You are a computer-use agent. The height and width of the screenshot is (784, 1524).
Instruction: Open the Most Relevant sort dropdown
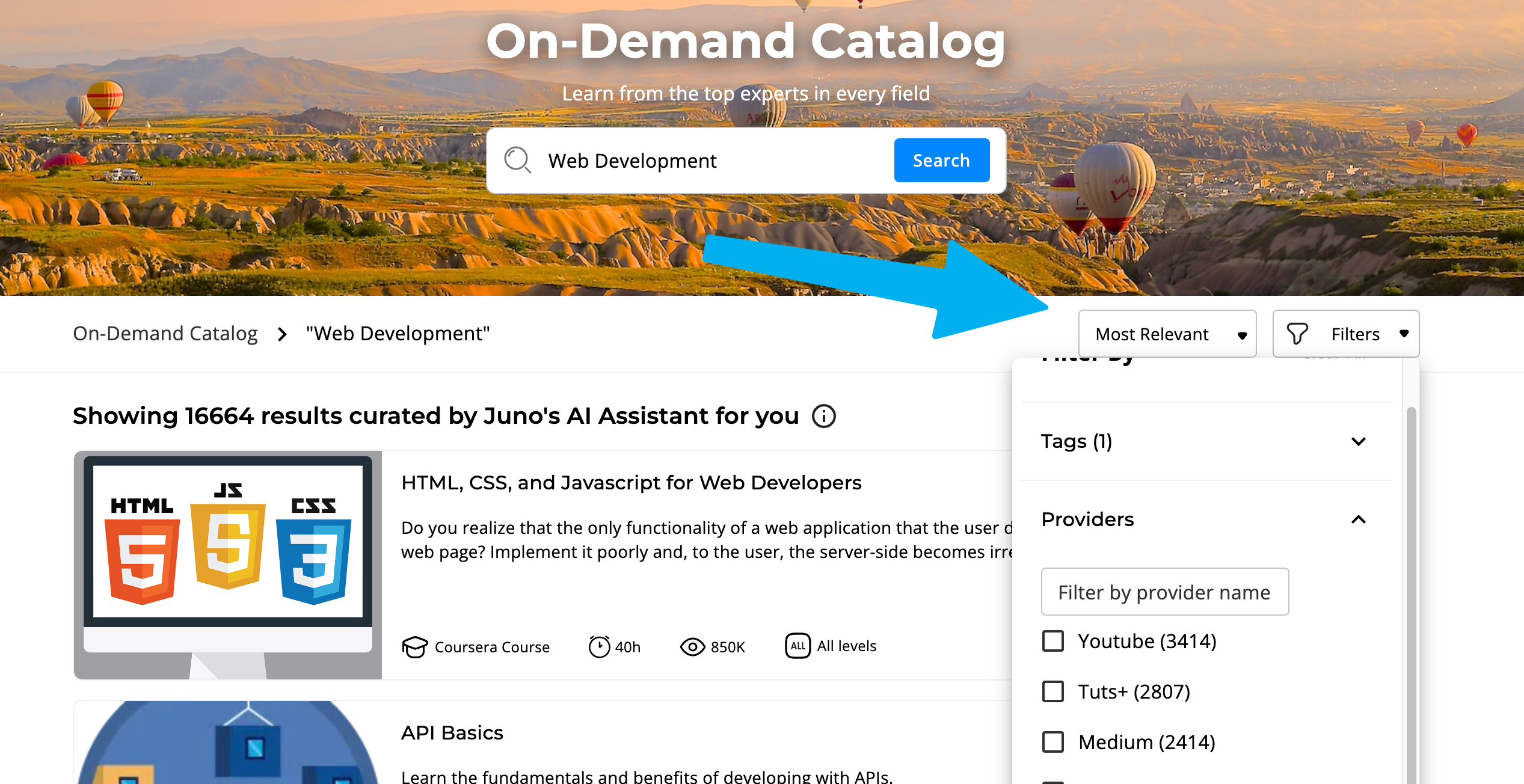pyautogui.click(x=1167, y=334)
